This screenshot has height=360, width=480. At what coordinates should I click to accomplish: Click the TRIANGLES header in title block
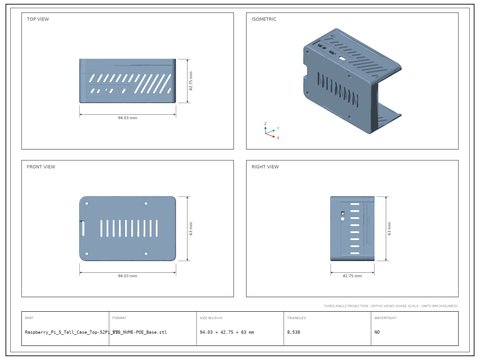click(x=296, y=318)
